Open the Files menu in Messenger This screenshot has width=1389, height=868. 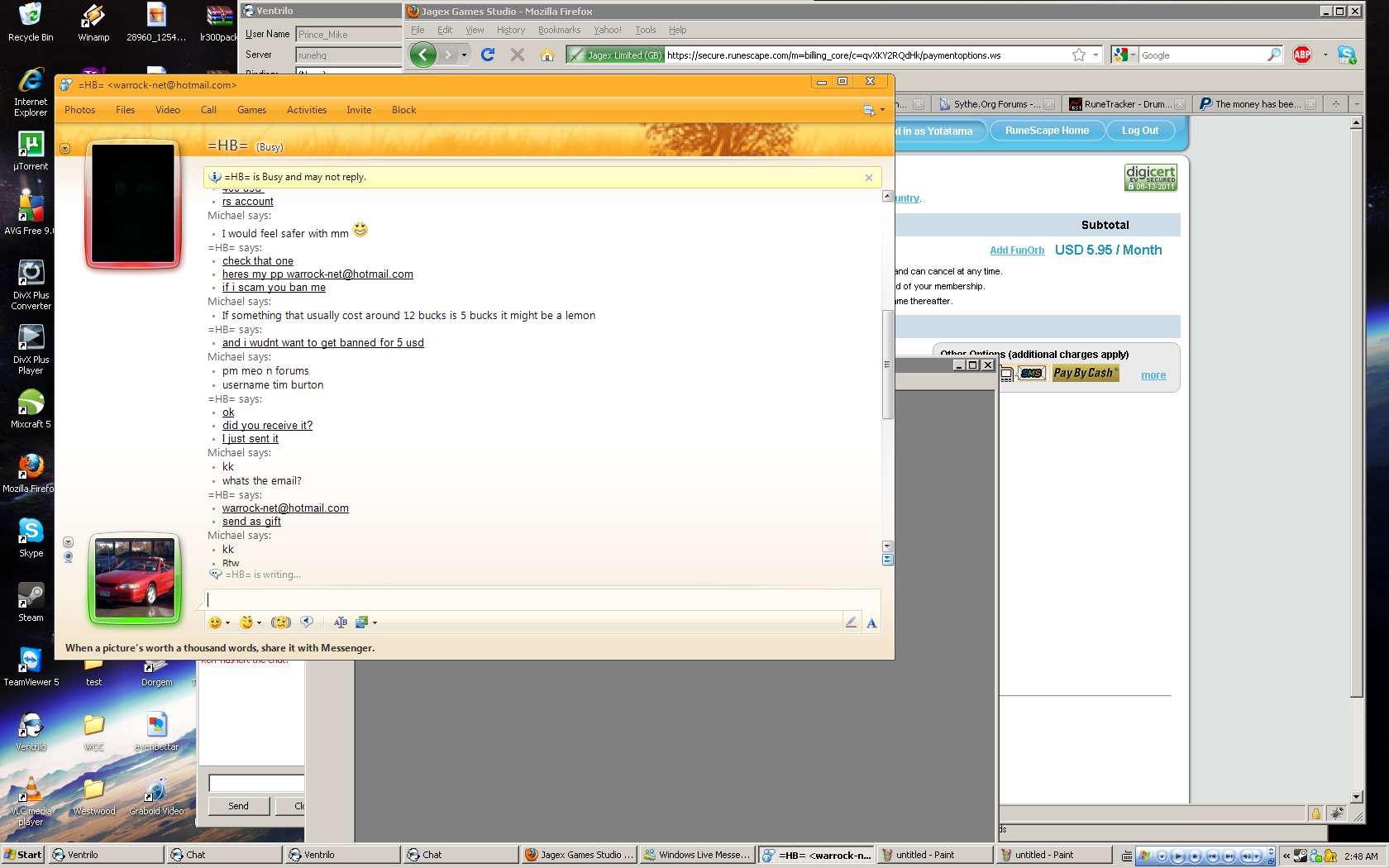[125, 110]
